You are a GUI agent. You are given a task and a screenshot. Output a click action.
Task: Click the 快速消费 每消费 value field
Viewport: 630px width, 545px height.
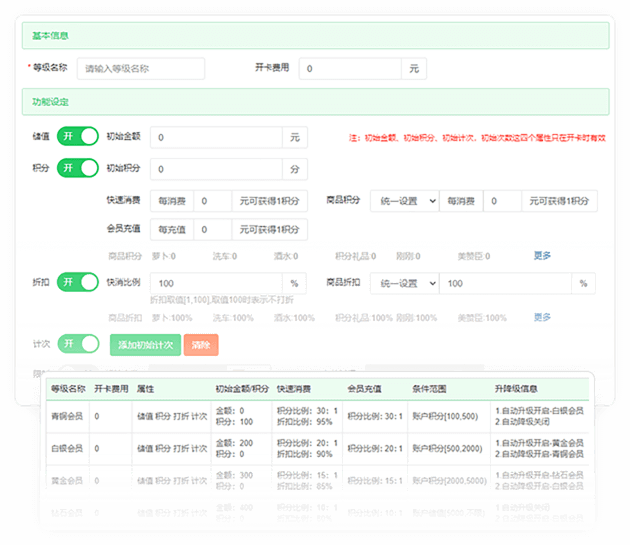213,201
